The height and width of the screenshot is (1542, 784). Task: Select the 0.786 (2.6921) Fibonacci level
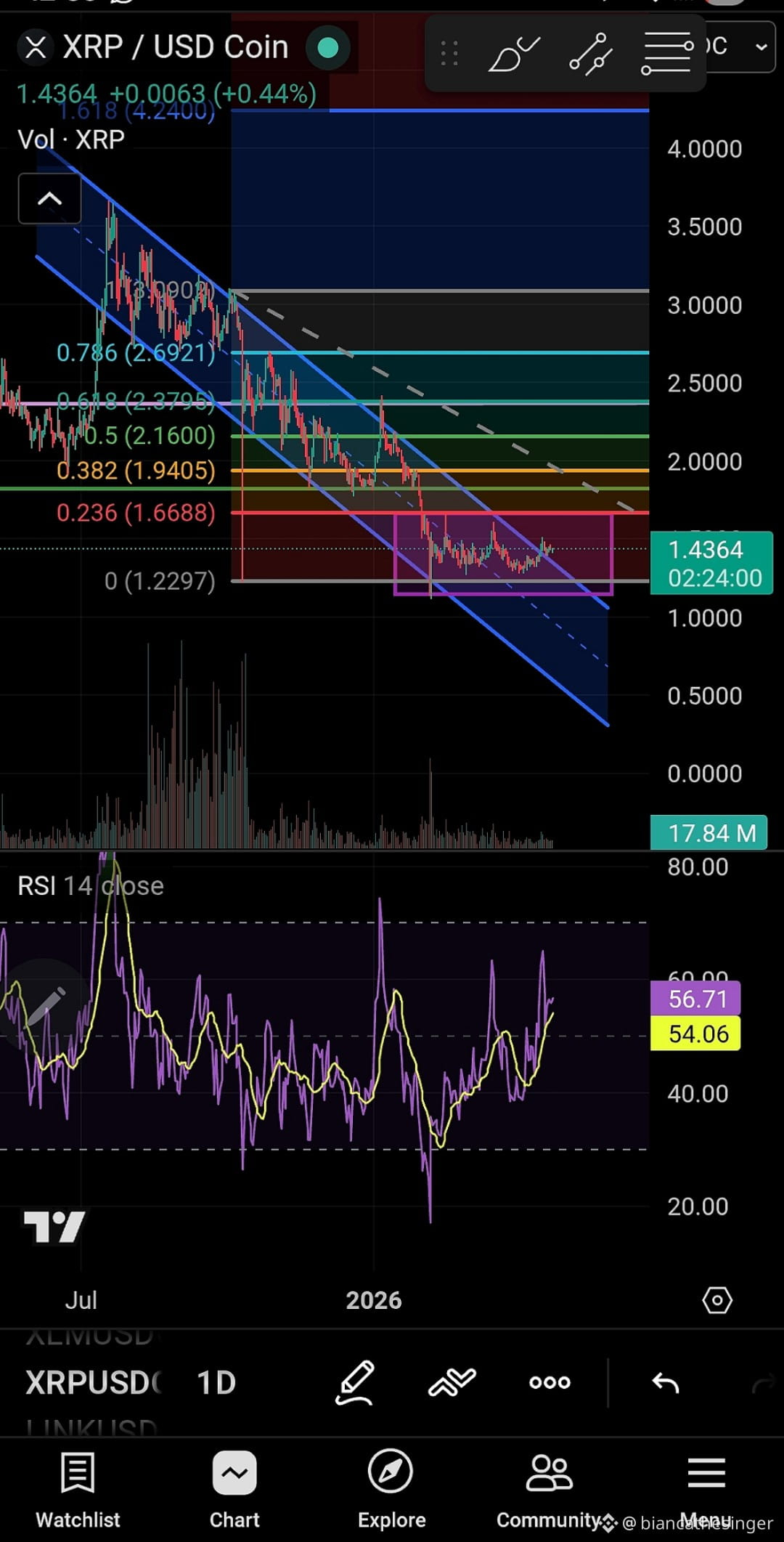136,352
